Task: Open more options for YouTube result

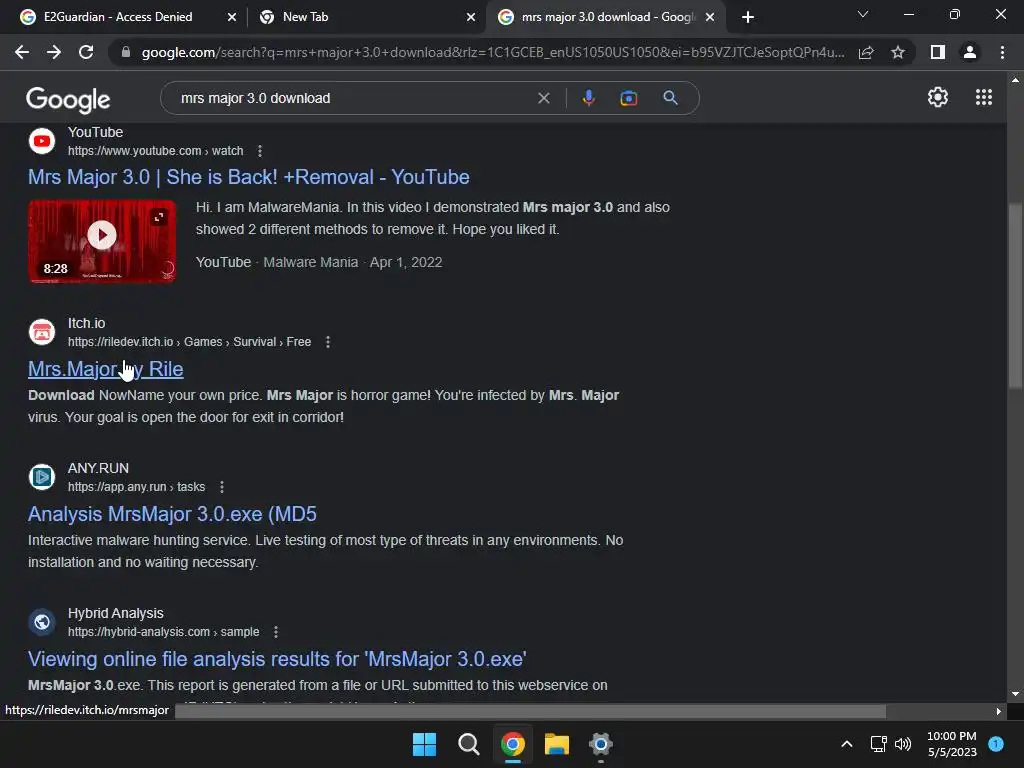Action: coord(260,151)
